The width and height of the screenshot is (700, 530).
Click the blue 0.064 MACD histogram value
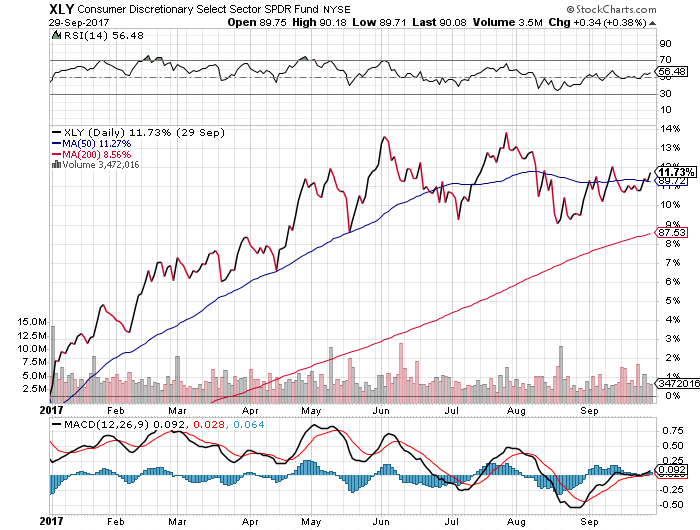pos(249,424)
